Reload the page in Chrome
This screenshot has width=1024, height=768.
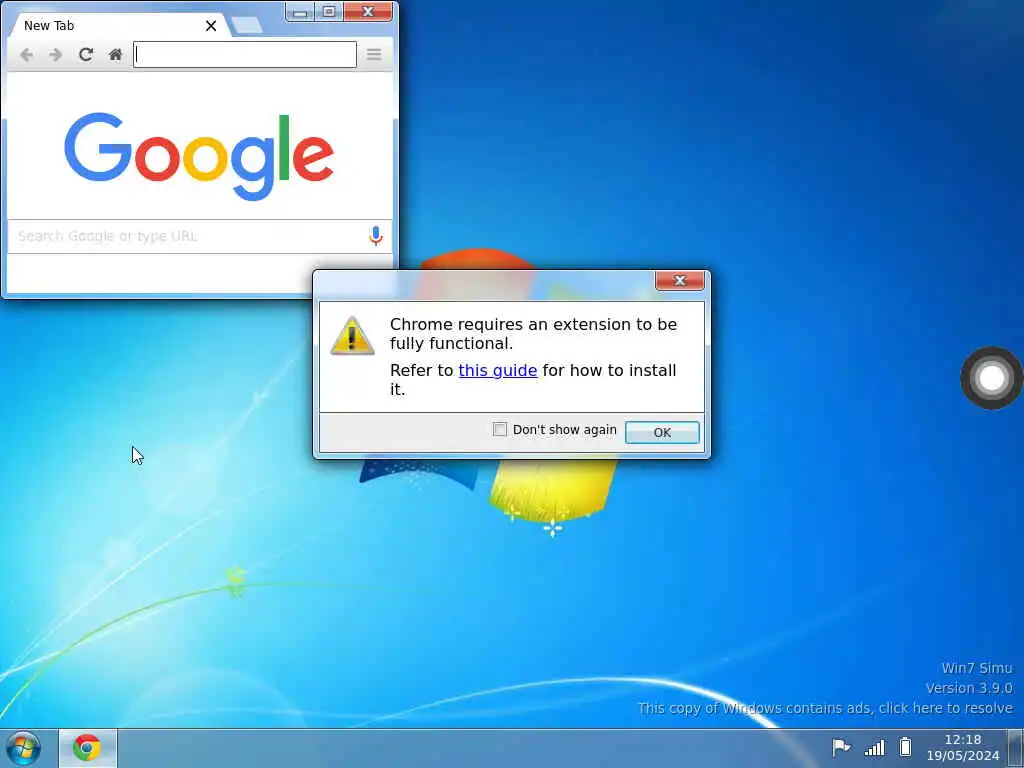pyautogui.click(x=86, y=55)
